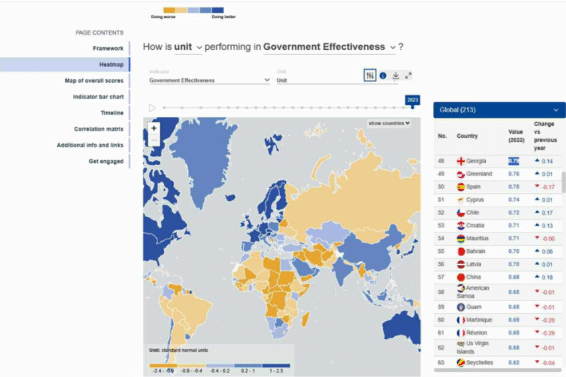Screen dimensions: 566x377
Task: Open the chart settings sliders icon
Action: (370, 75)
